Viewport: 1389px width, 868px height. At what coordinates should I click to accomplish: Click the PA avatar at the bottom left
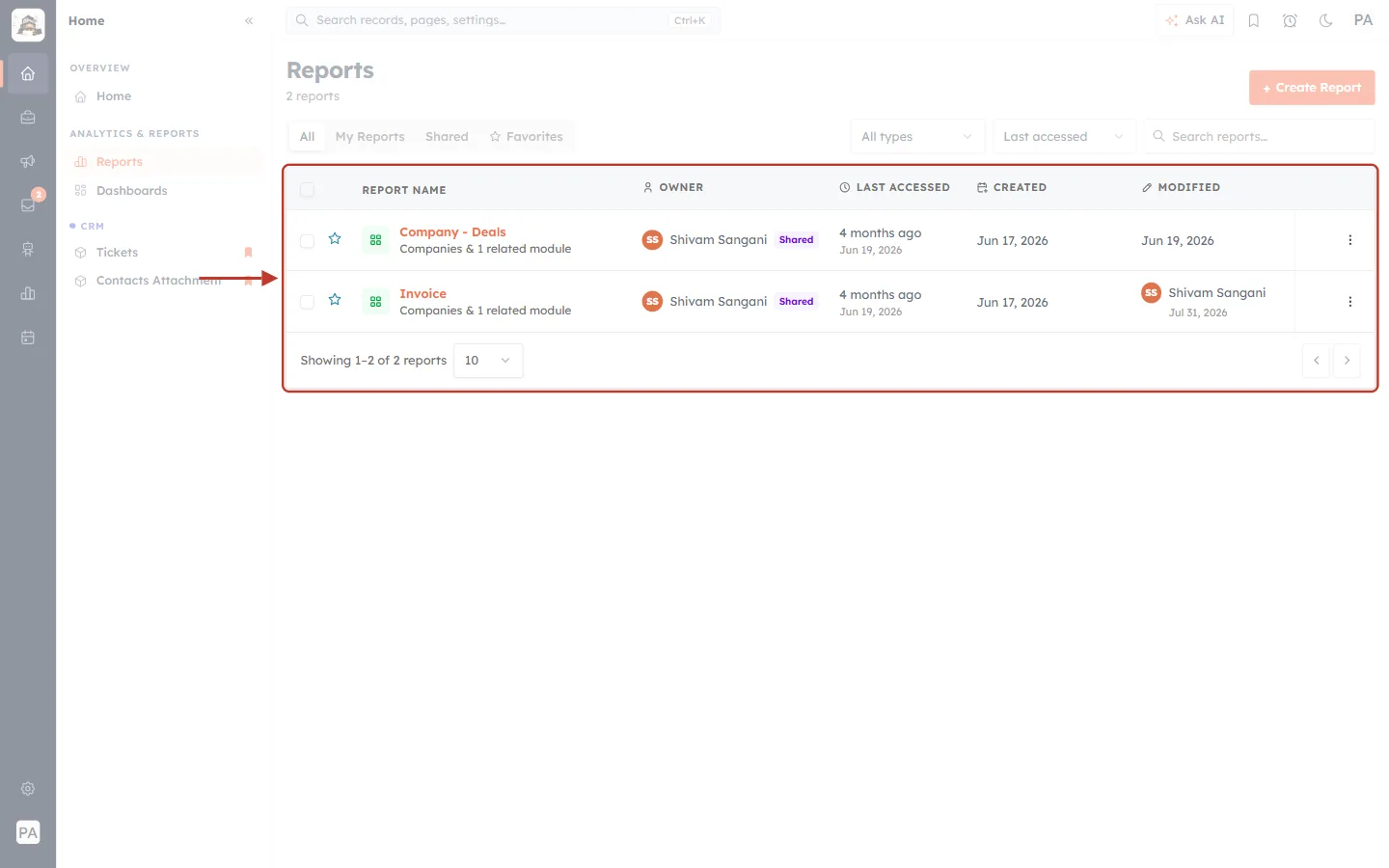coord(28,832)
